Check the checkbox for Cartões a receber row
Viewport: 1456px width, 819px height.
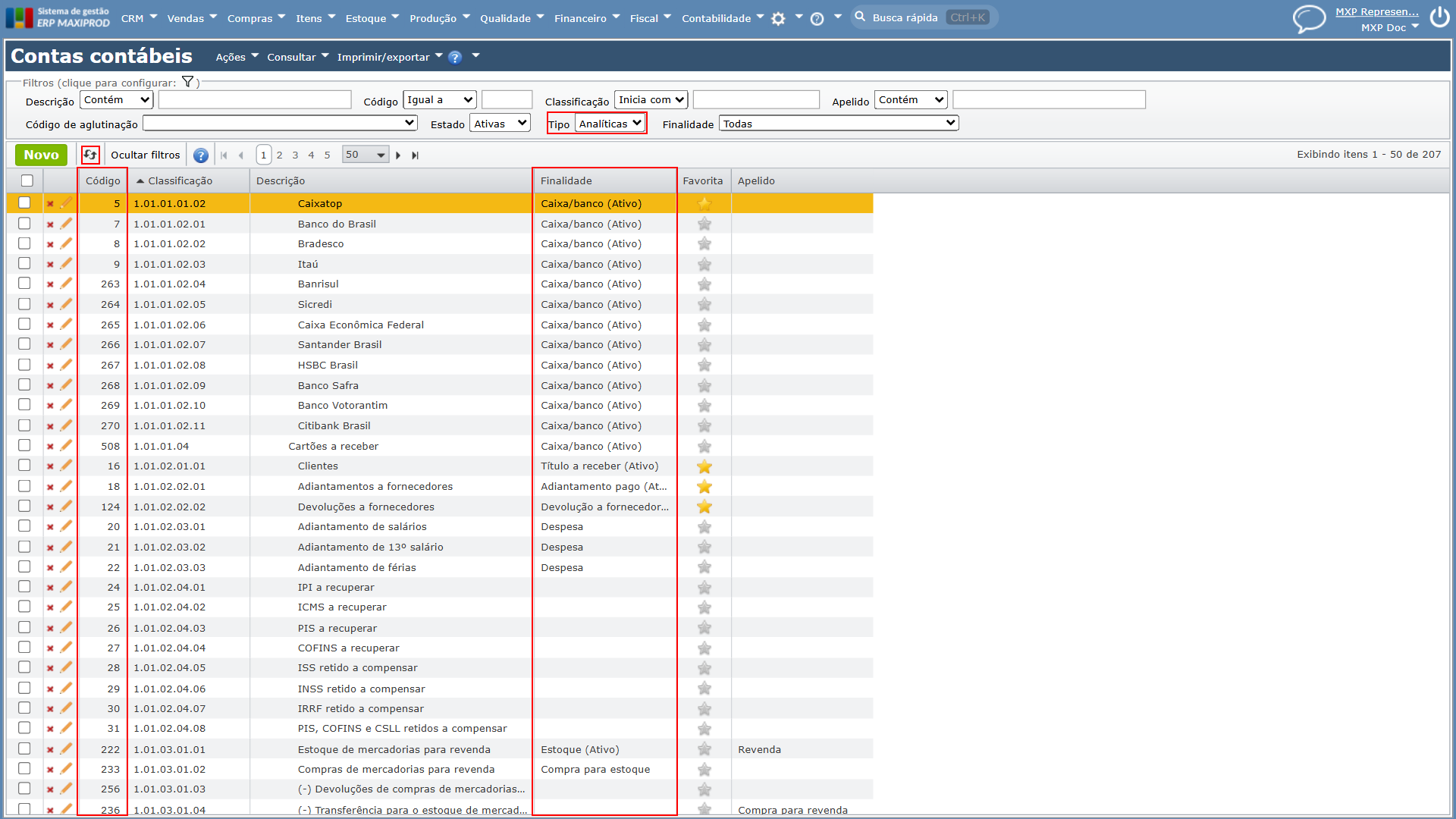pos(24,445)
